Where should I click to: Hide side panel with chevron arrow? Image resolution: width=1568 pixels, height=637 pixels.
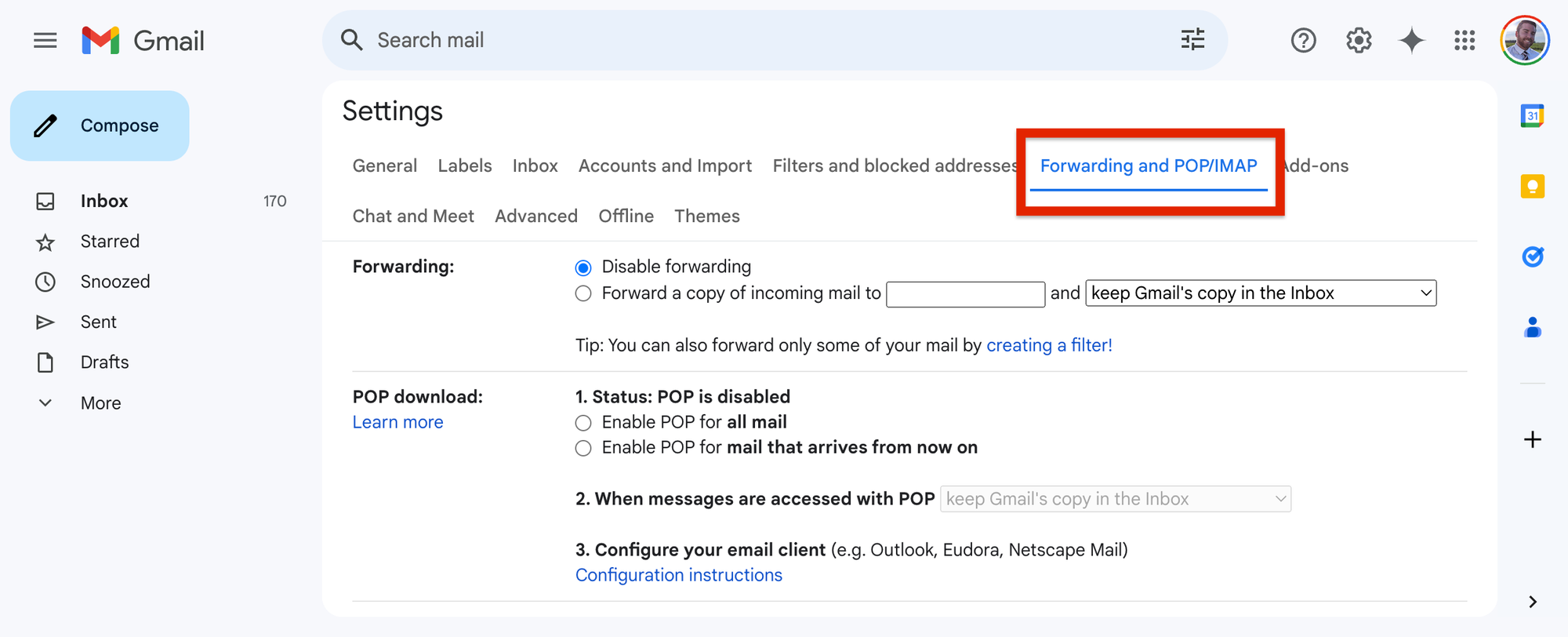(1532, 602)
